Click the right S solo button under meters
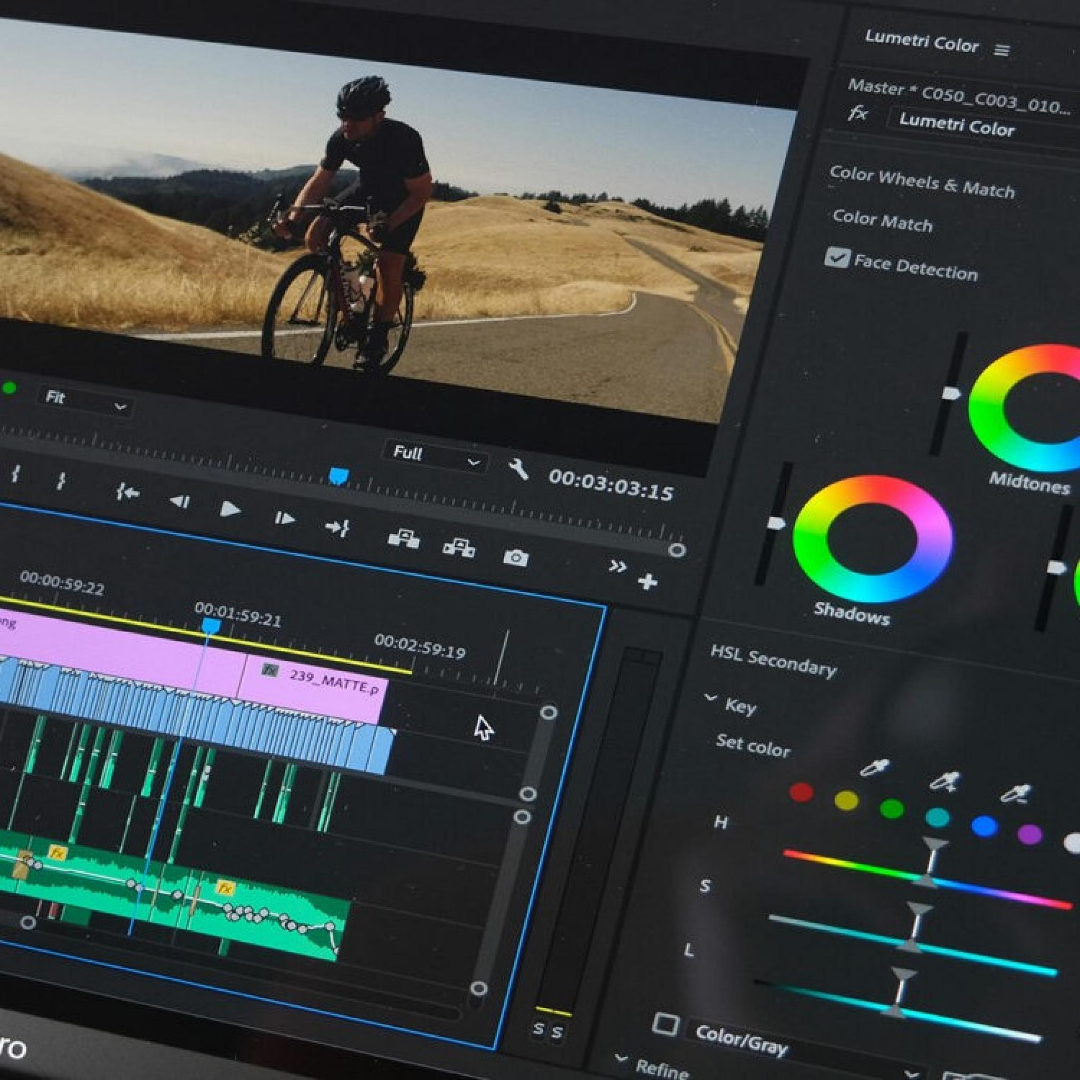1080x1080 pixels. (557, 1032)
